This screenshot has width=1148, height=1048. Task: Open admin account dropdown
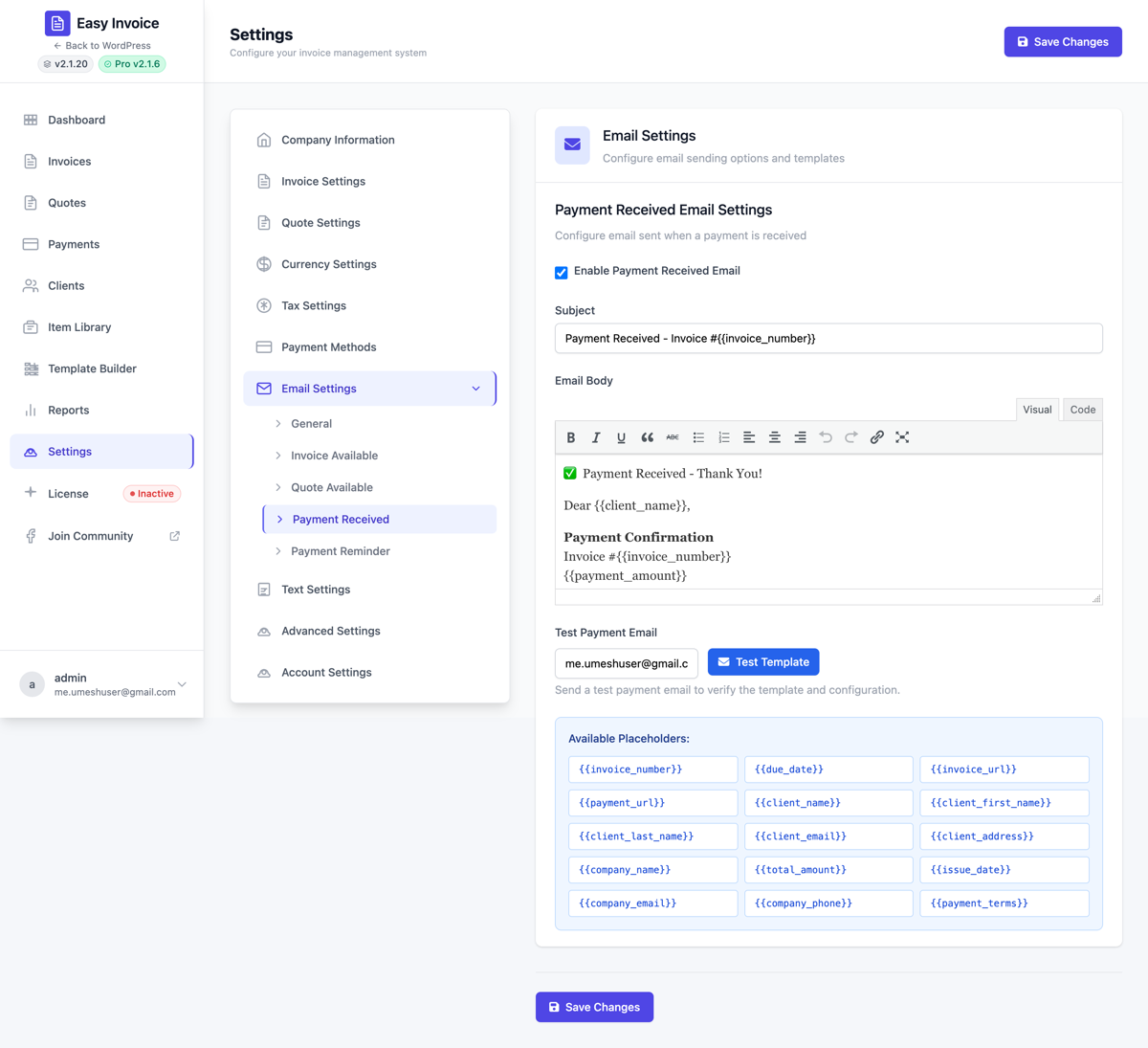click(182, 684)
